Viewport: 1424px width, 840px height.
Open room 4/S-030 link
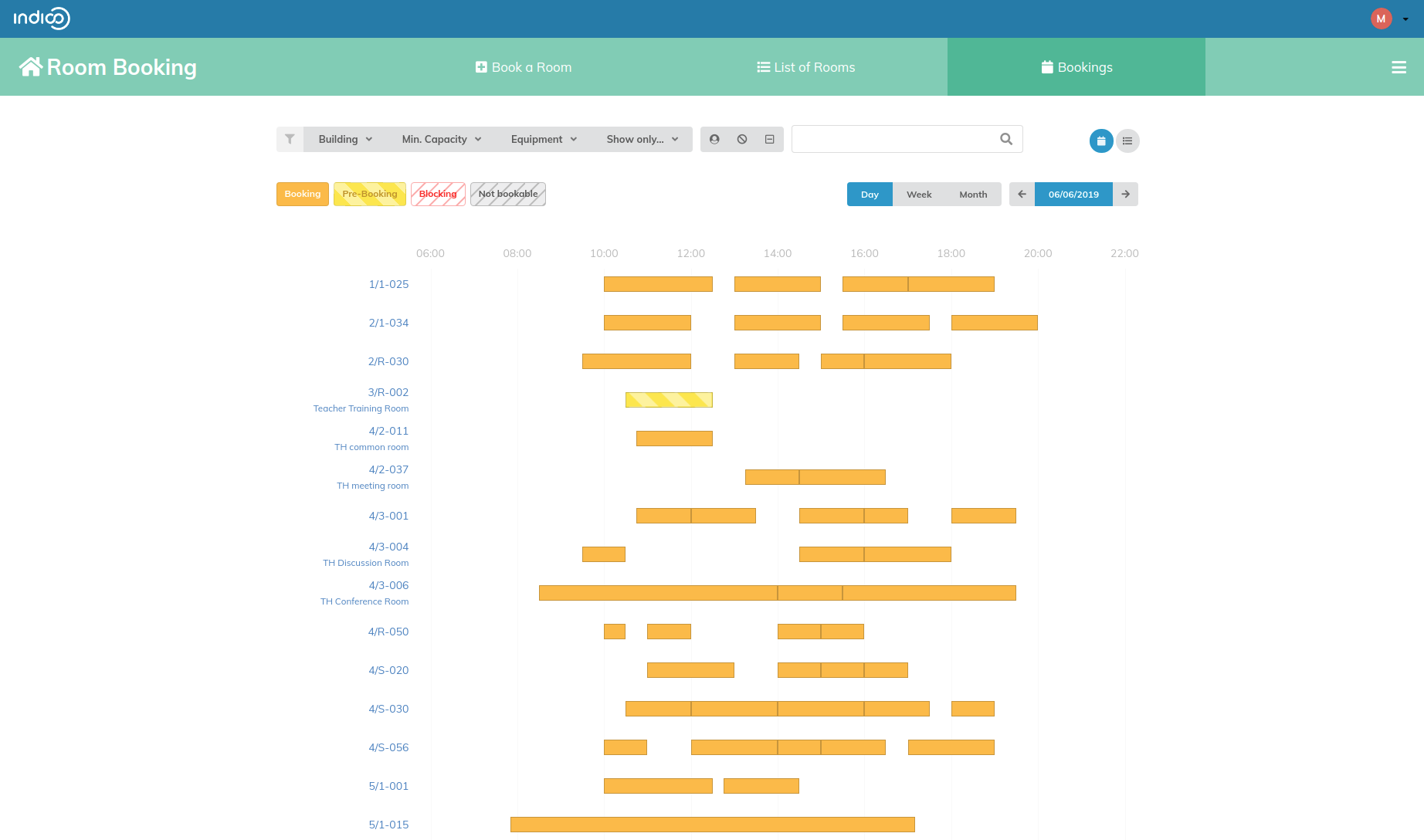tap(388, 709)
